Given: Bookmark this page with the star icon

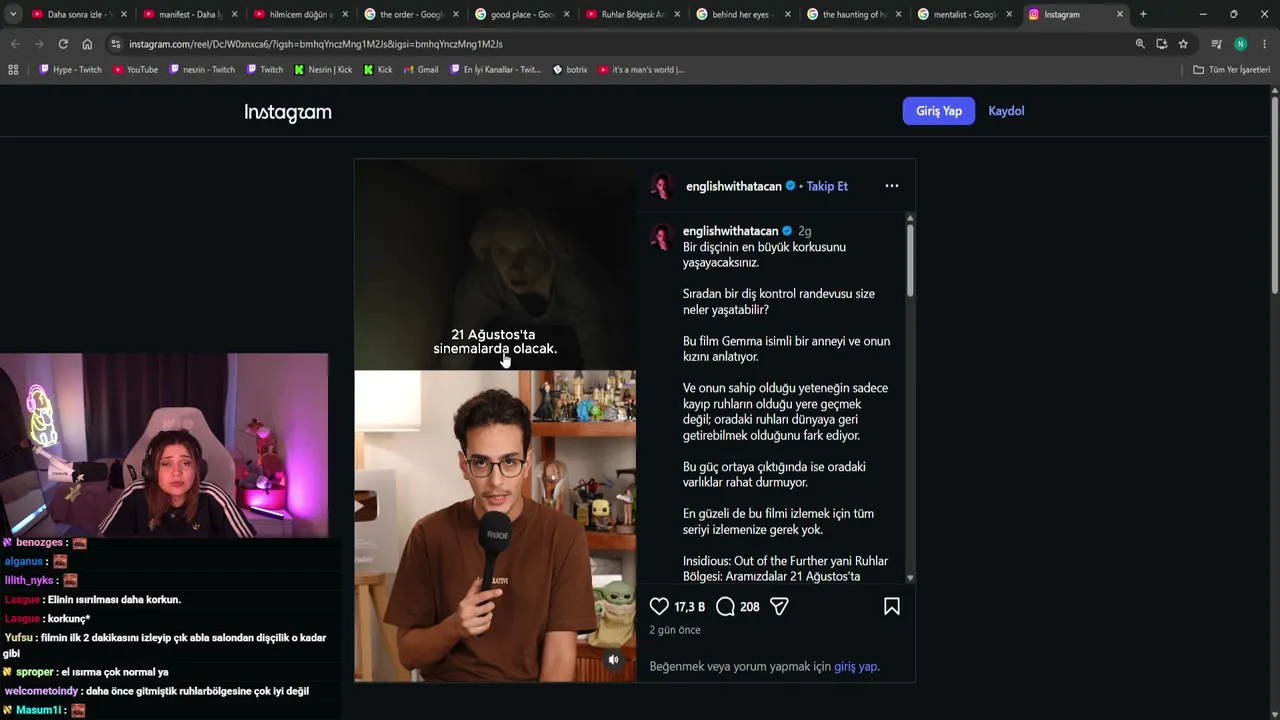Looking at the screenshot, I should (1183, 44).
